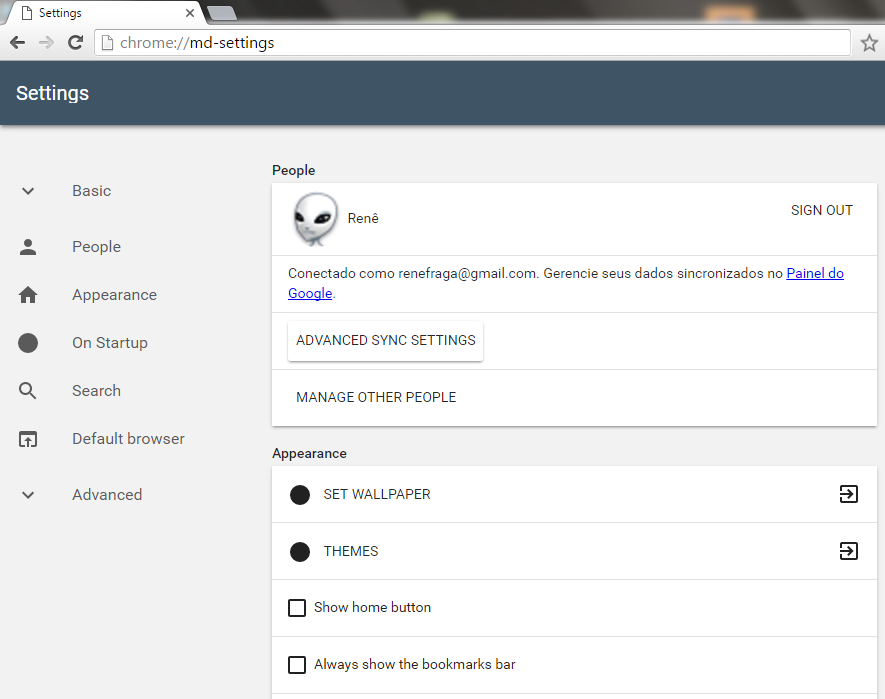This screenshot has width=885, height=699.
Task: Open Advanced Sync Settings
Action: [385, 341]
